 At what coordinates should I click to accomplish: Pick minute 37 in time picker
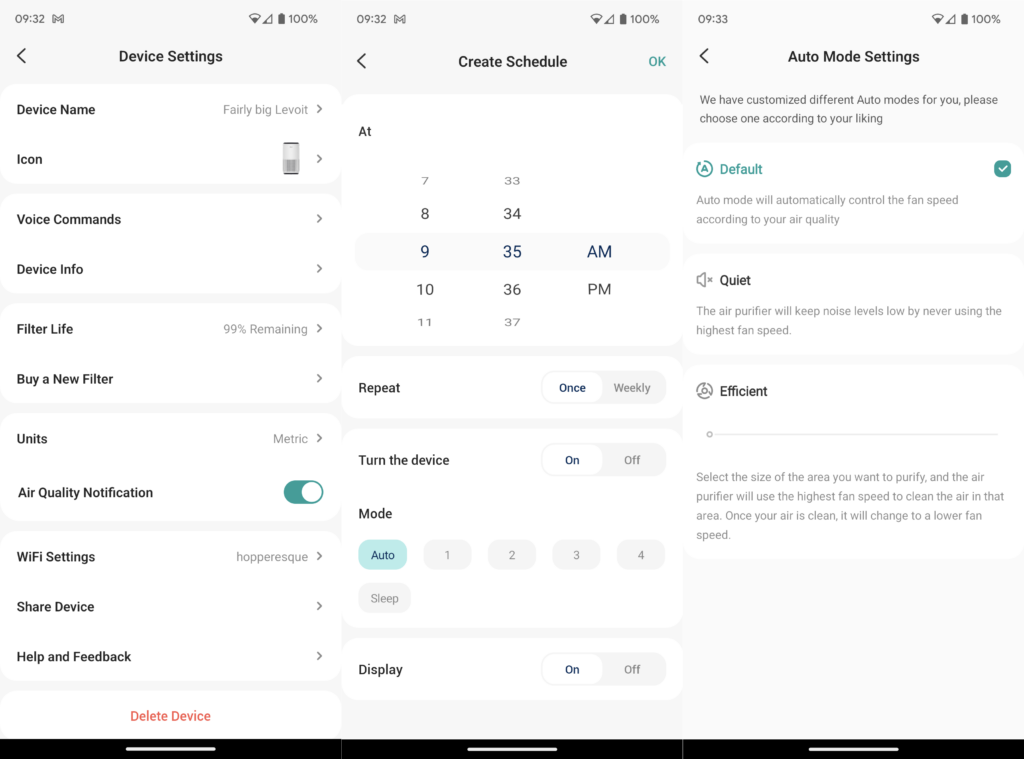pyautogui.click(x=512, y=322)
